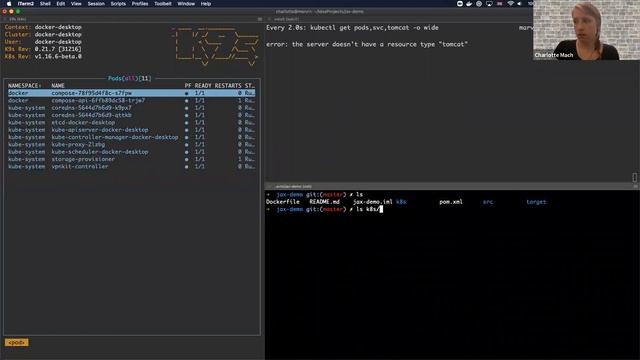Click README.md in the ls output
The image size is (640, 360).
click(324, 202)
